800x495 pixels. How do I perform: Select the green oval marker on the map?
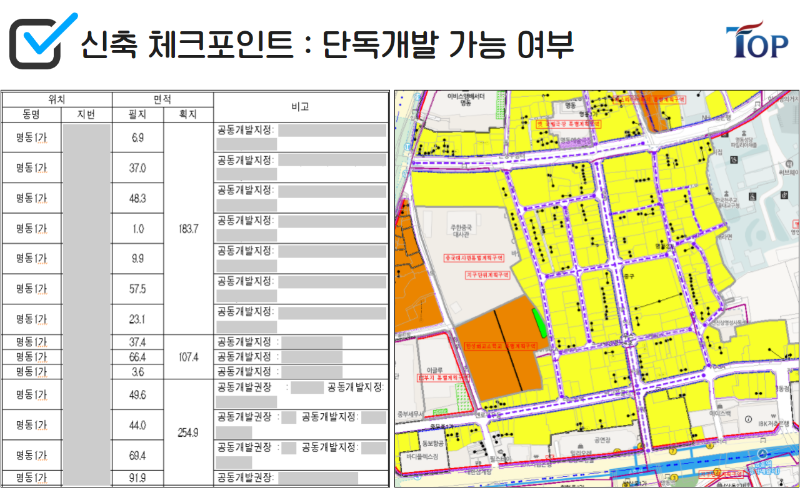click(x=539, y=323)
